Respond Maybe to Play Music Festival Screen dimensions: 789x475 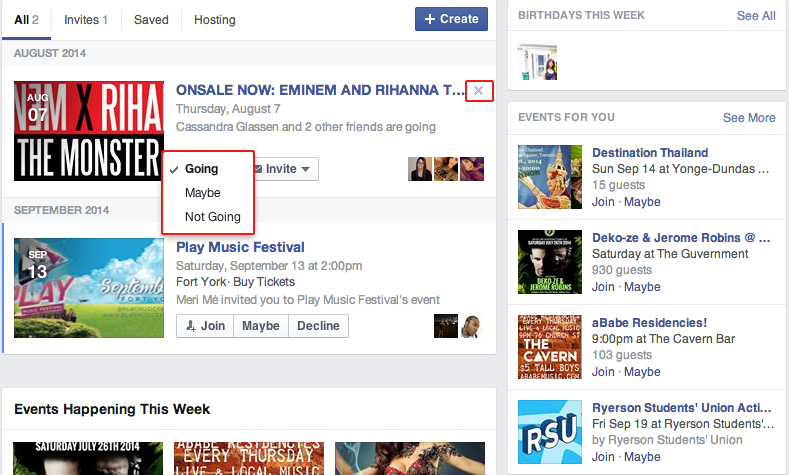261,326
